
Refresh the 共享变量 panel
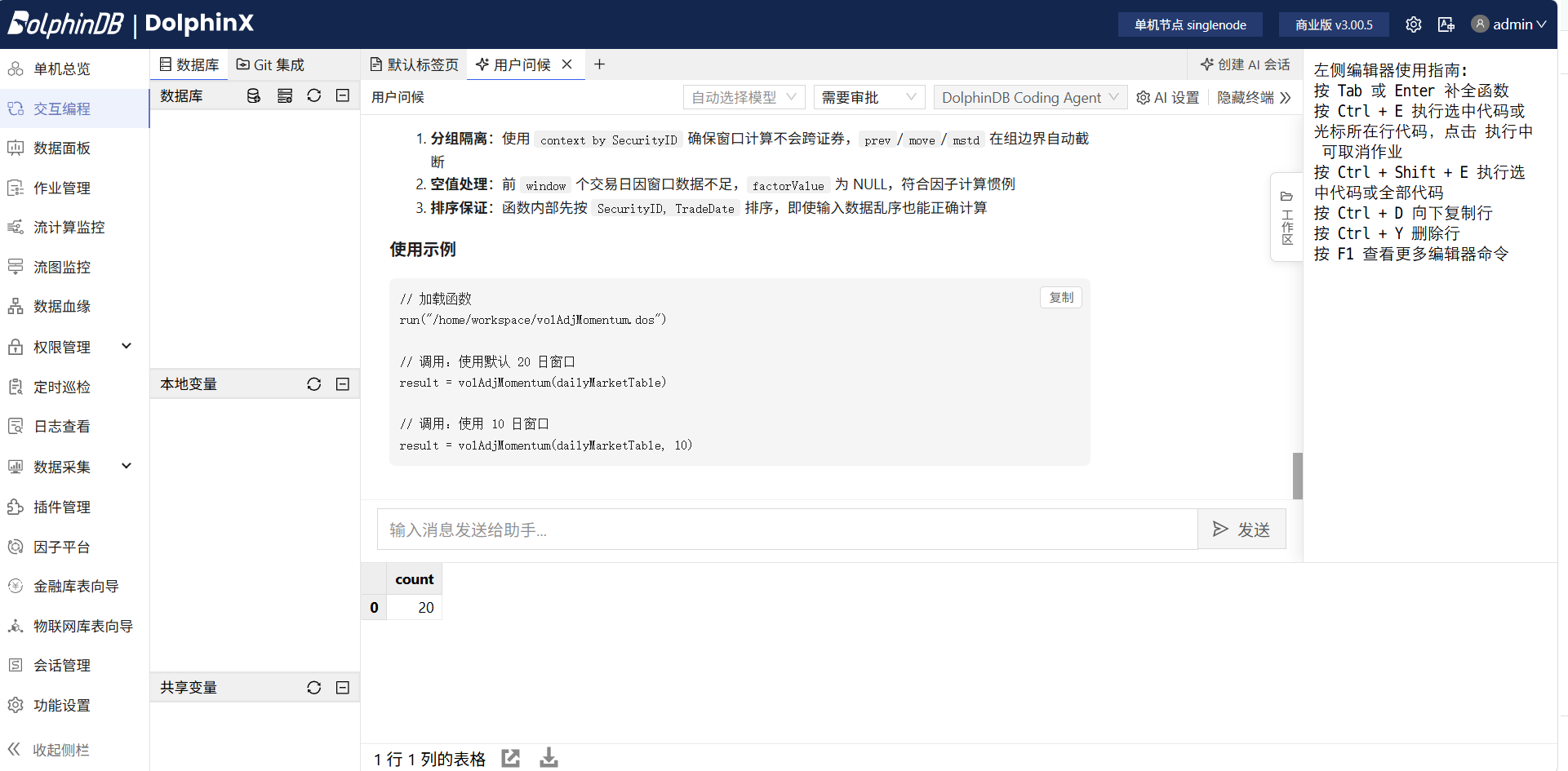(314, 687)
